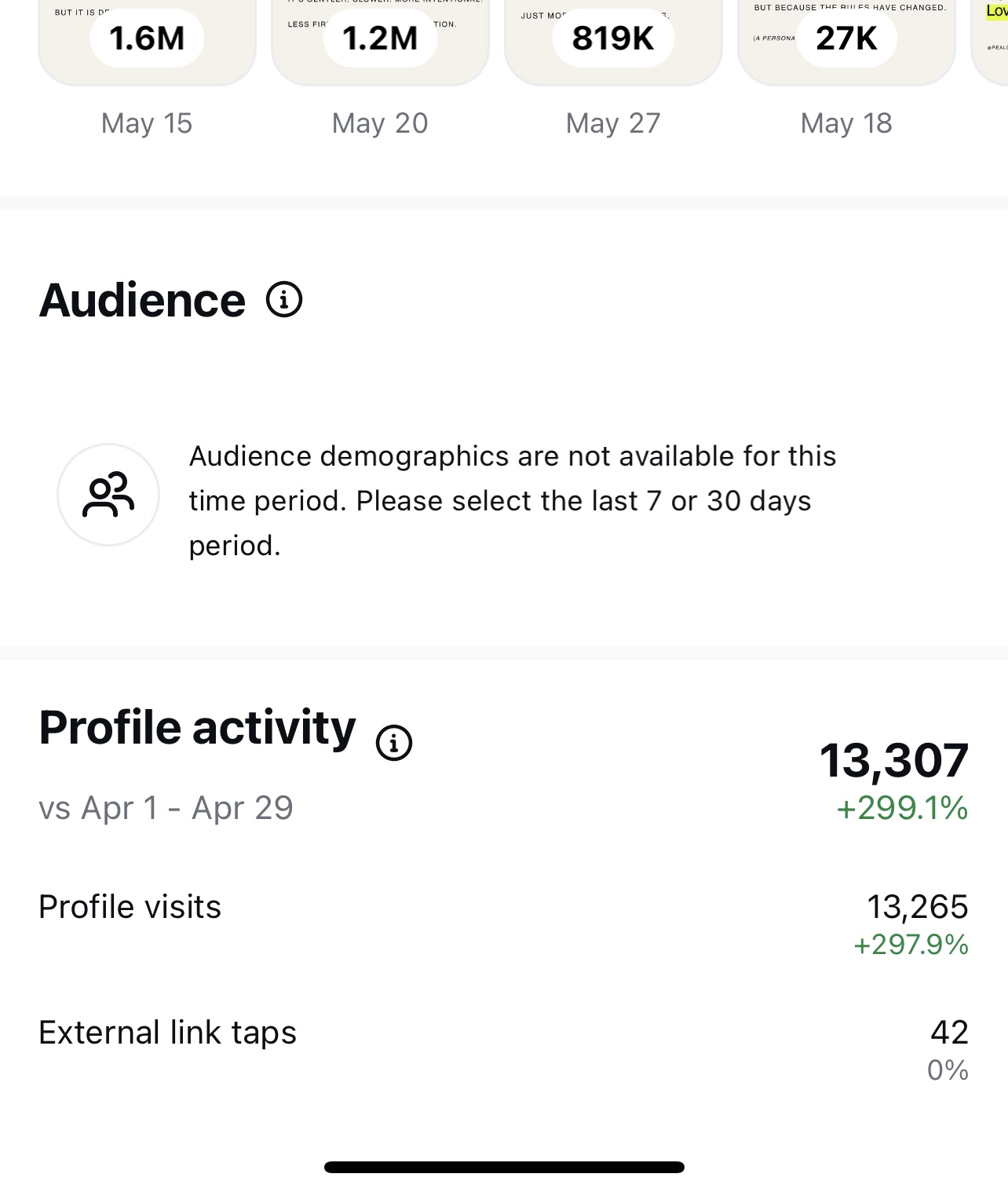Tap the Audience section heading

tap(142, 301)
